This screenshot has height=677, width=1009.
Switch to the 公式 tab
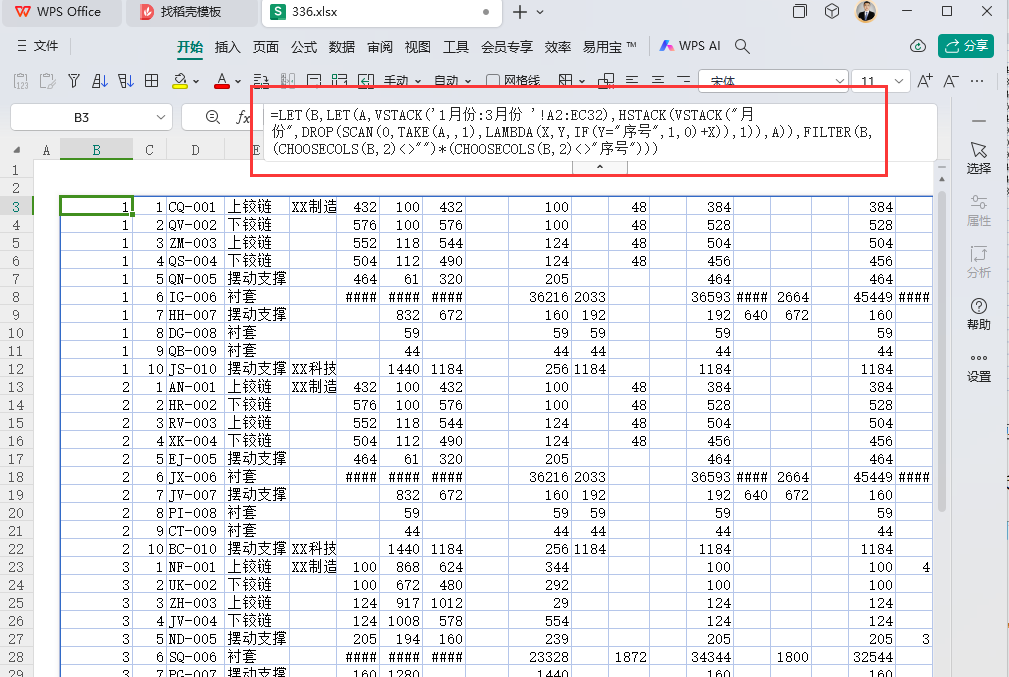[x=304, y=47]
